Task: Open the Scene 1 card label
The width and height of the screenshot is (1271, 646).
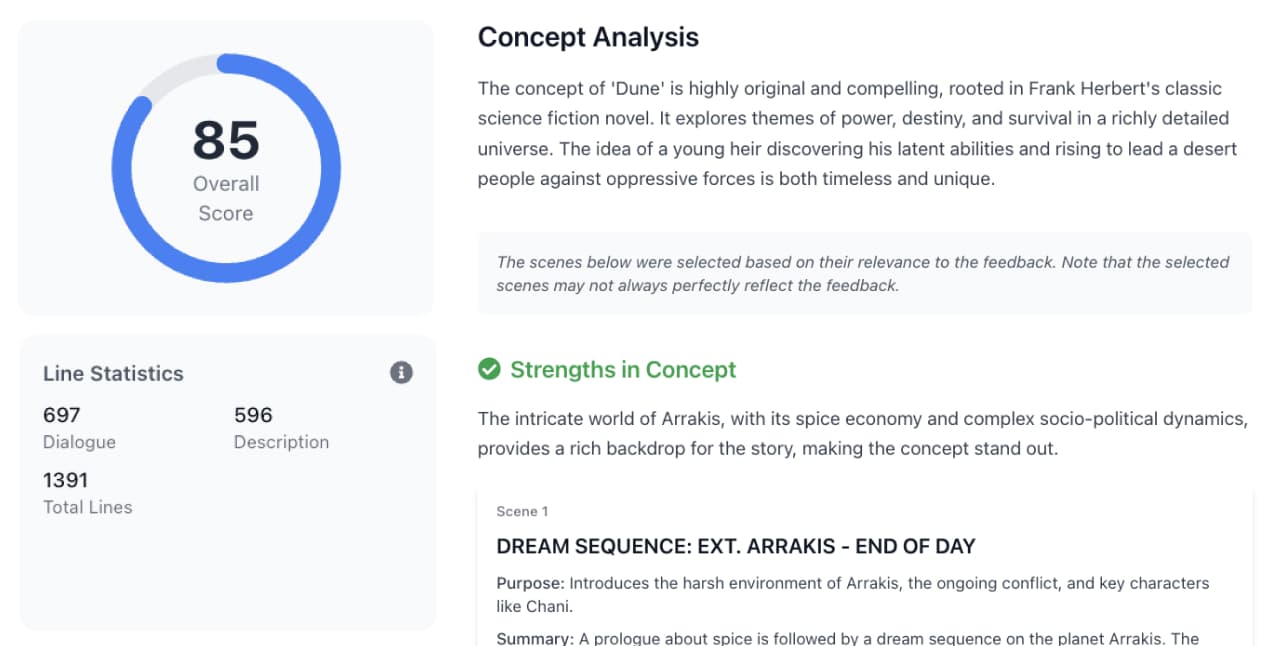Action: click(522, 511)
